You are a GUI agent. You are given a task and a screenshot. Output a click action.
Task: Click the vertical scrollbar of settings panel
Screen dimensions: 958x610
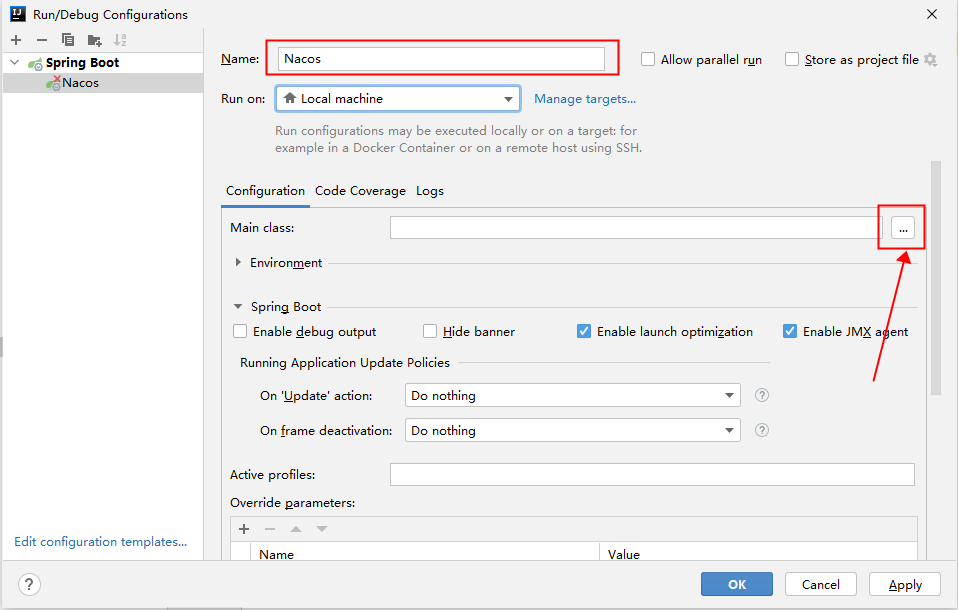click(935, 278)
